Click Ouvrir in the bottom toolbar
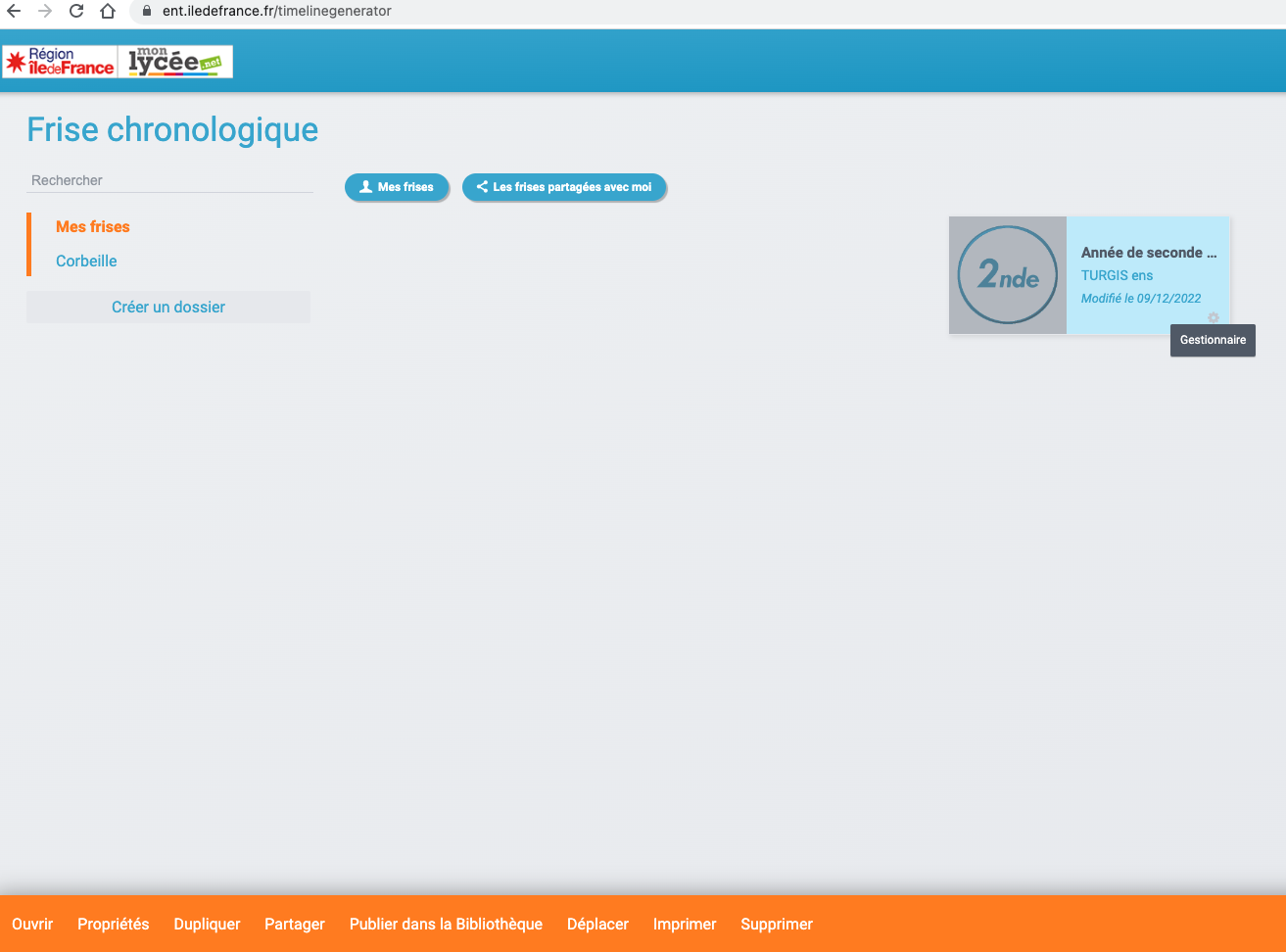This screenshot has height=952, width=1286. (x=32, y=924)
